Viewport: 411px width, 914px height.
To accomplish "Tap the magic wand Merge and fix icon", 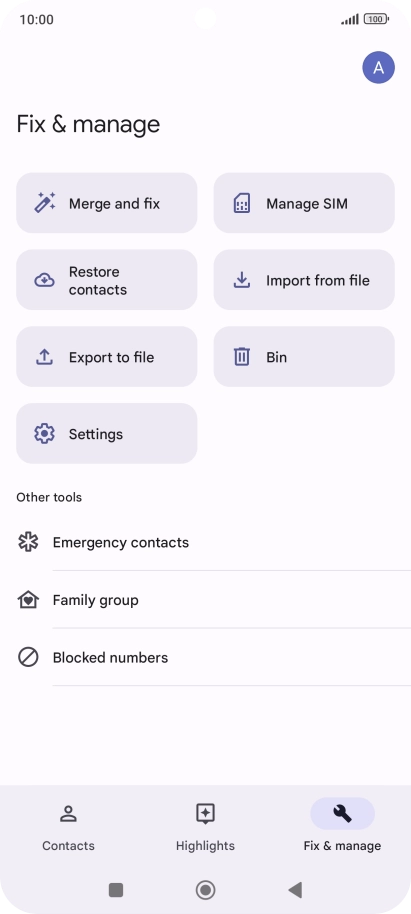I will coord(45,203).
